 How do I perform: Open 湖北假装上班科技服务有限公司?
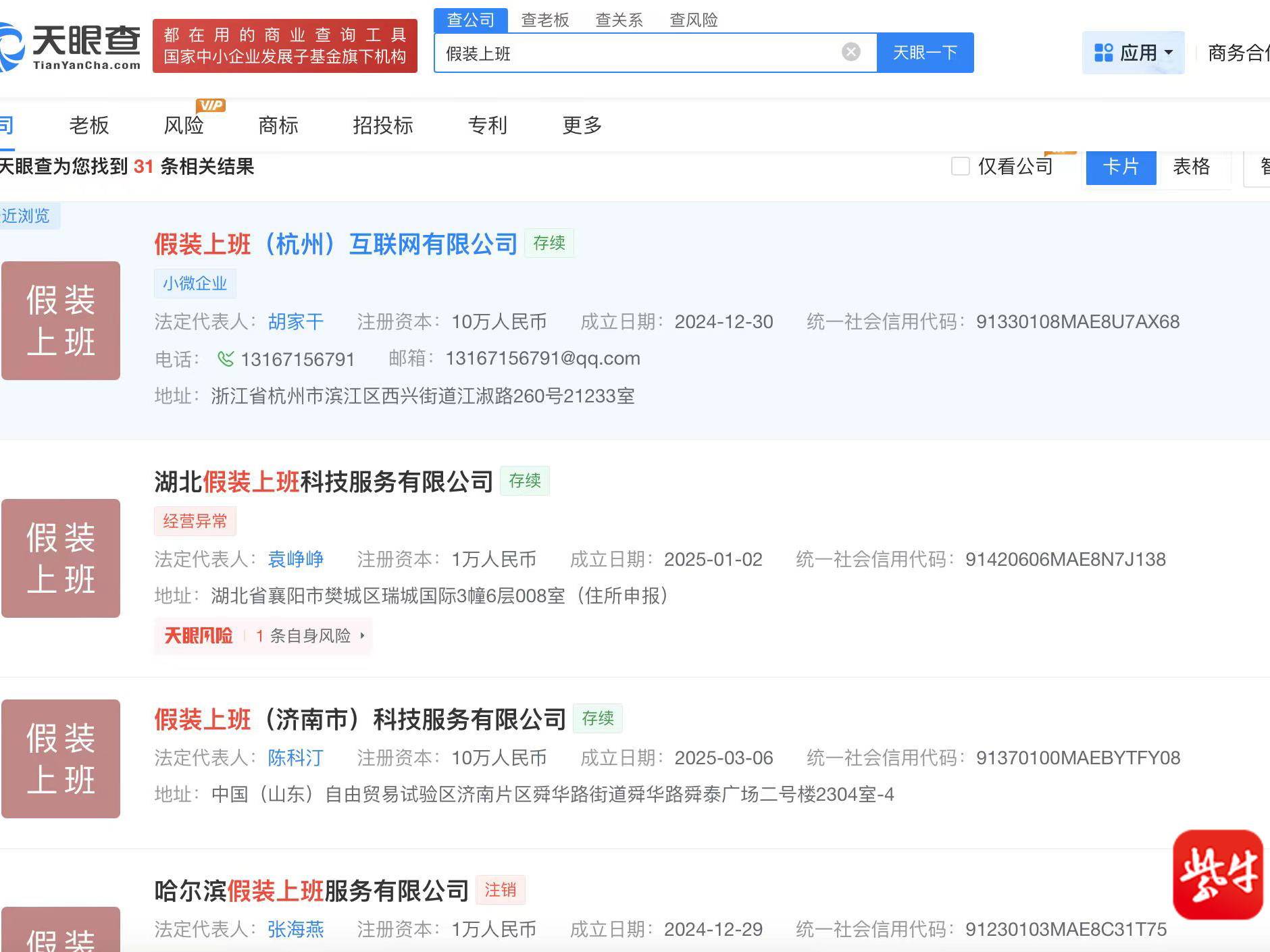(x=324, y=481)
